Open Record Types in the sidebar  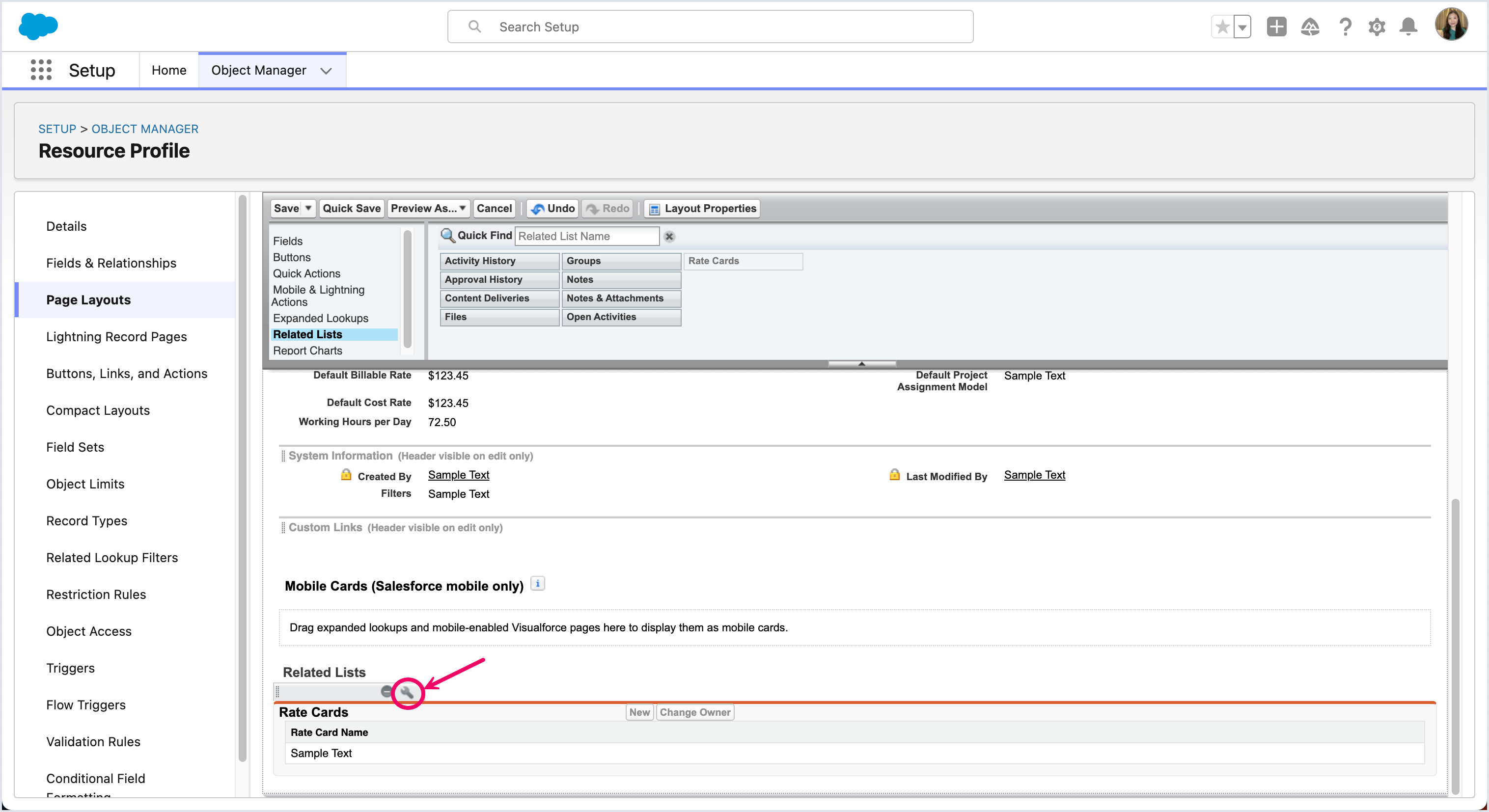[x=86, y=521]
